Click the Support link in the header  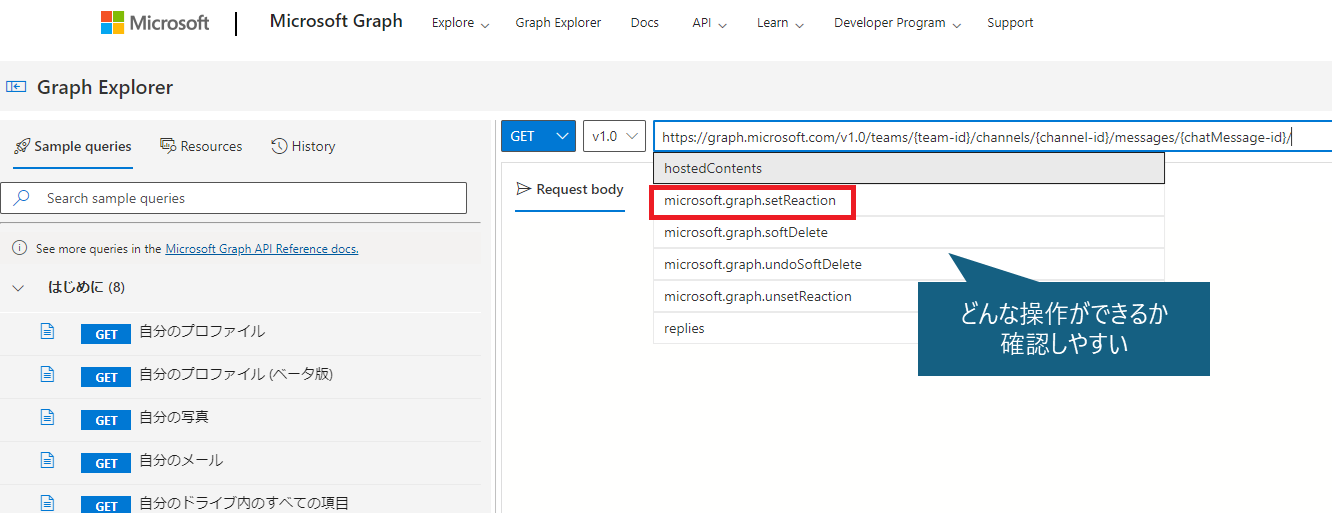pyautogui.click(x=1010, y=23)
